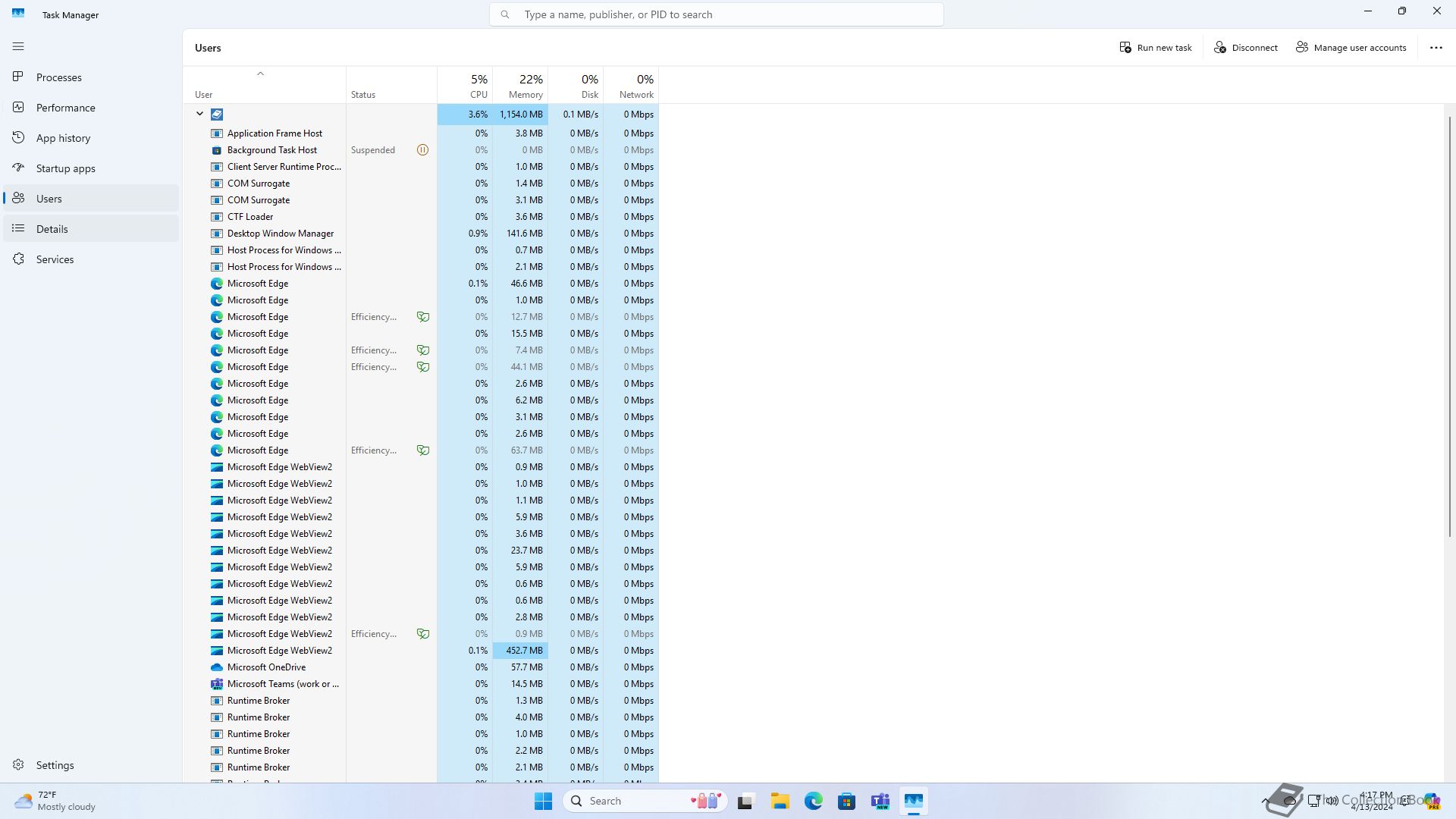Open Microsoft Teams from the taskbar
Image resolution: width=1456 pixels, height=819 pixels.
[880, 801]
